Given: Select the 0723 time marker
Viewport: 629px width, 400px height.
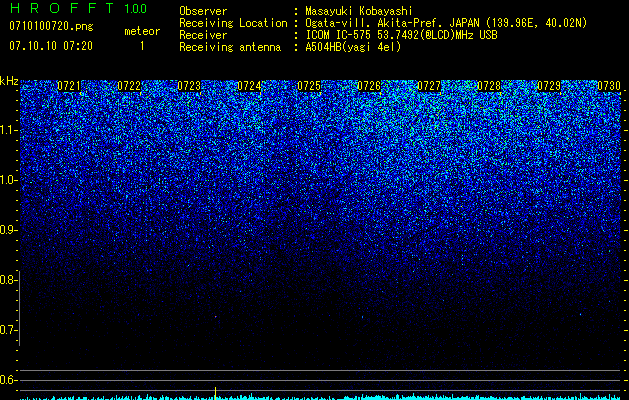Looking at the screenshot, I should pos(189,86).
